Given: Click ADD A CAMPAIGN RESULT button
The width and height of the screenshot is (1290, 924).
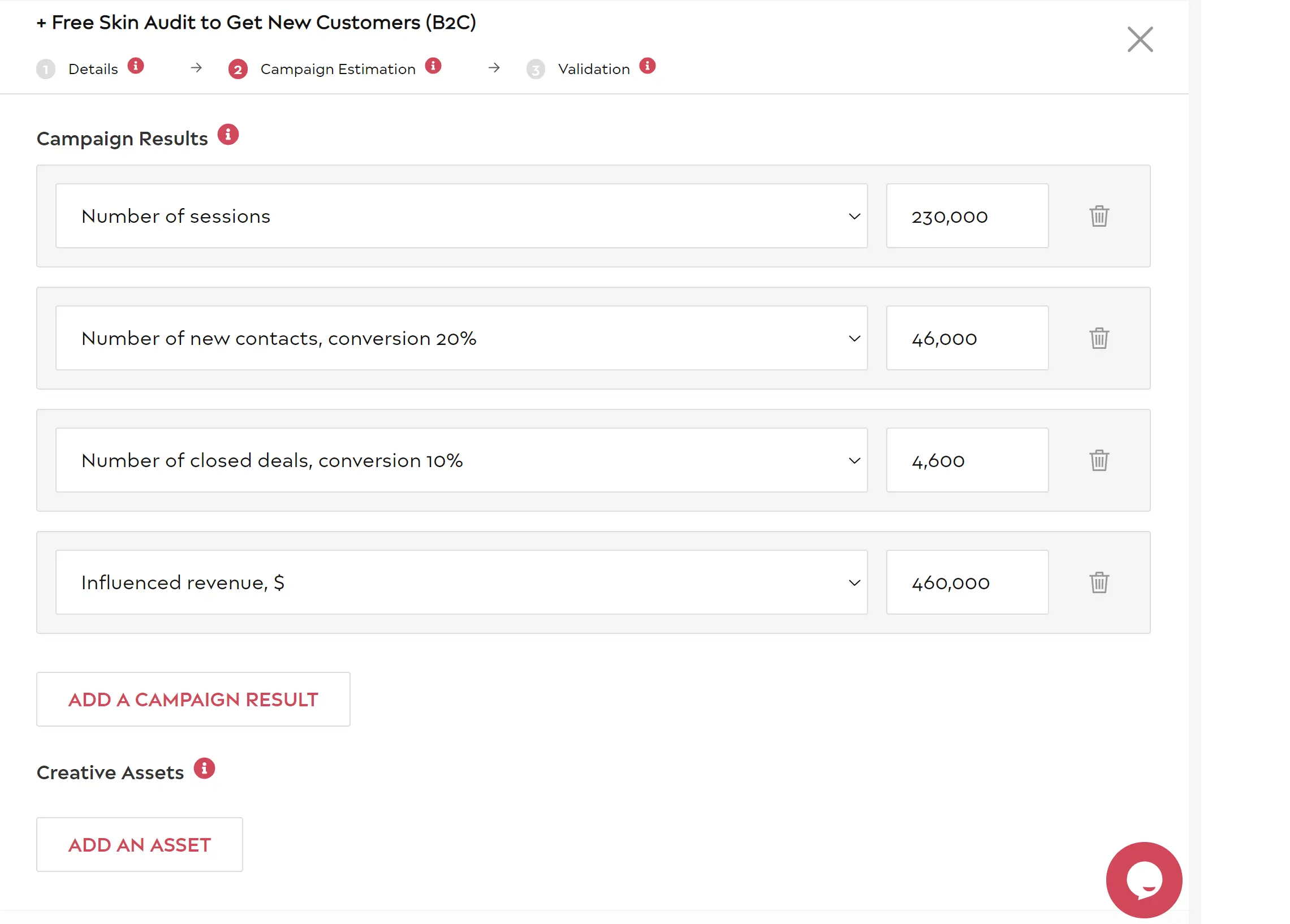Looking at the screenshot, I should point(193,699).
